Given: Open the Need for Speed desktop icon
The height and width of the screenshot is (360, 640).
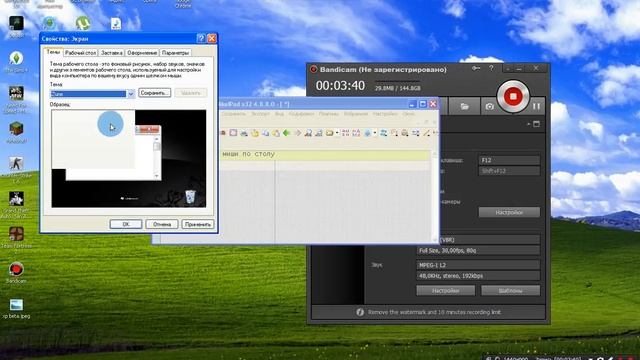Looking at the screenshot, I should (16, 100).
